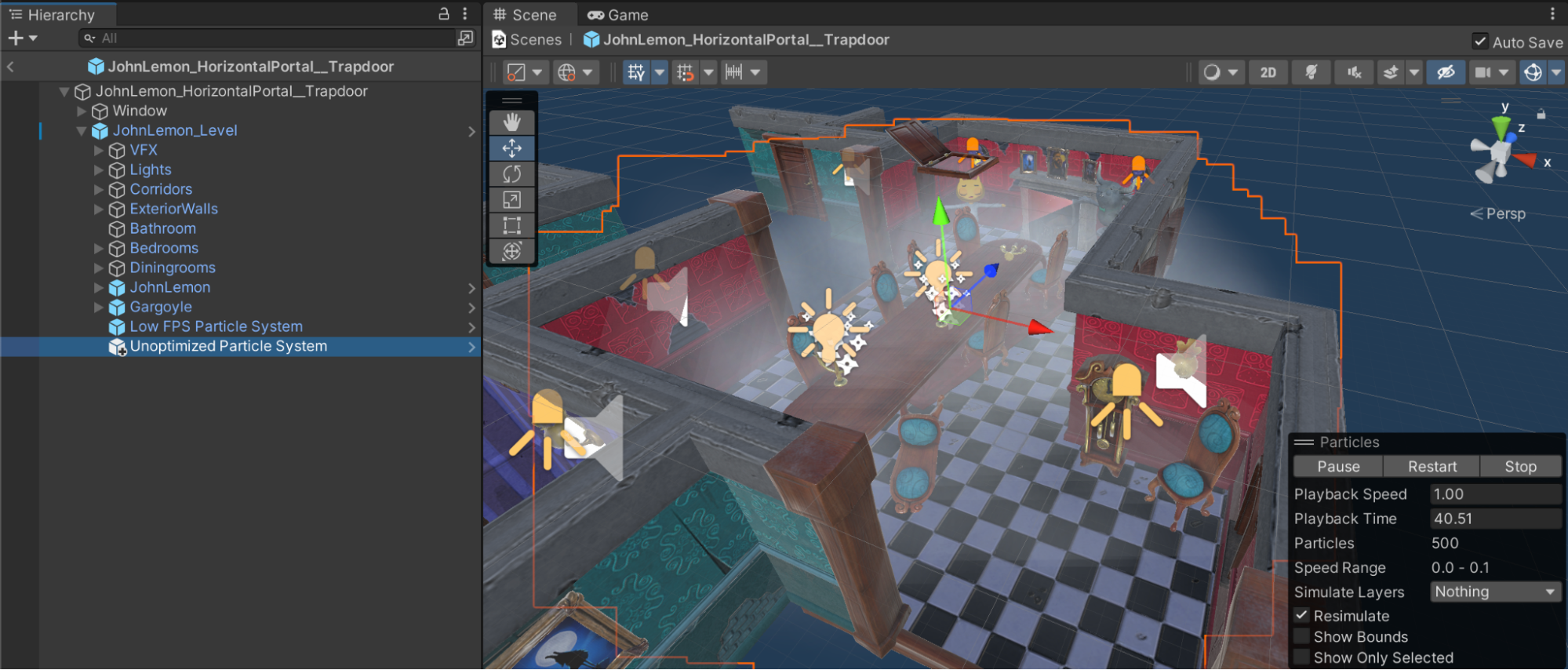Uncheck the Auto Save checkbox

click(1479, 42)
